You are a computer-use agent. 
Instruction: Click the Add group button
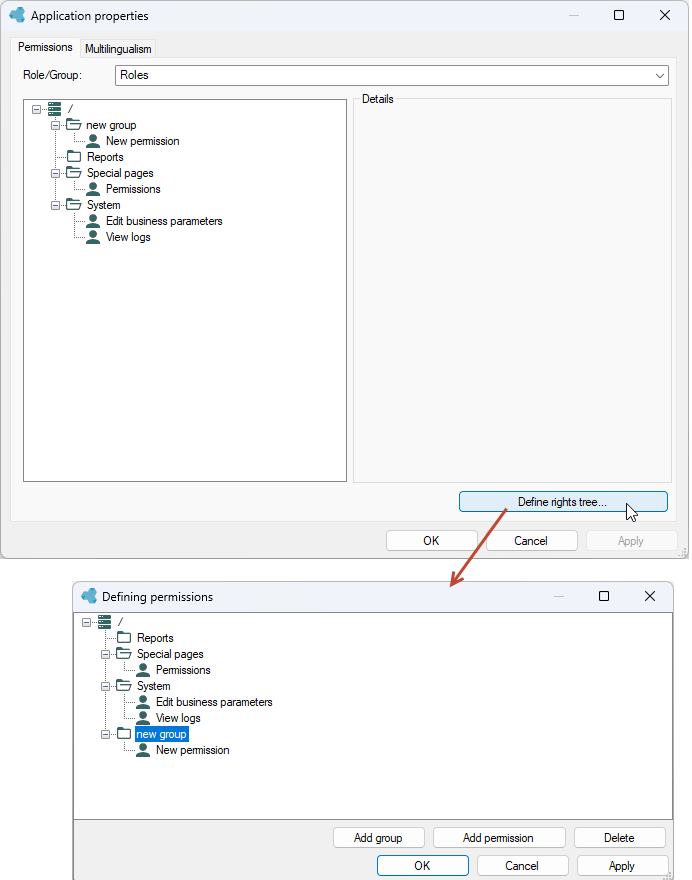[x=378, y=837]
